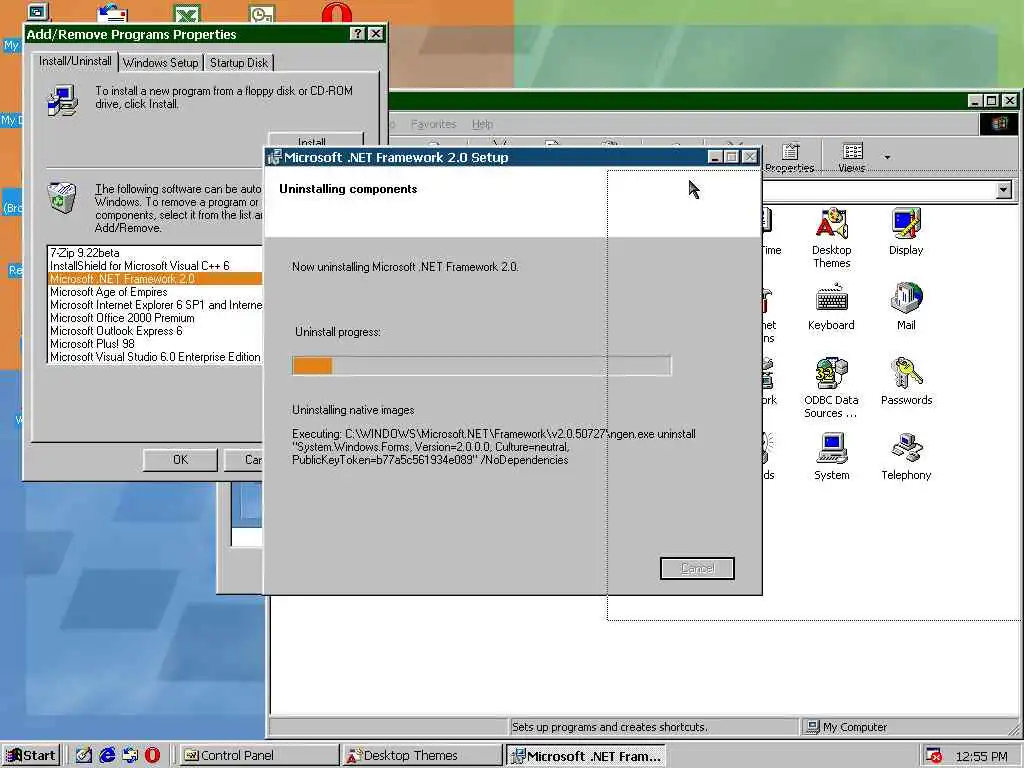Click the .NET Framework Setup title bar icon

click(x=274, y=157)
